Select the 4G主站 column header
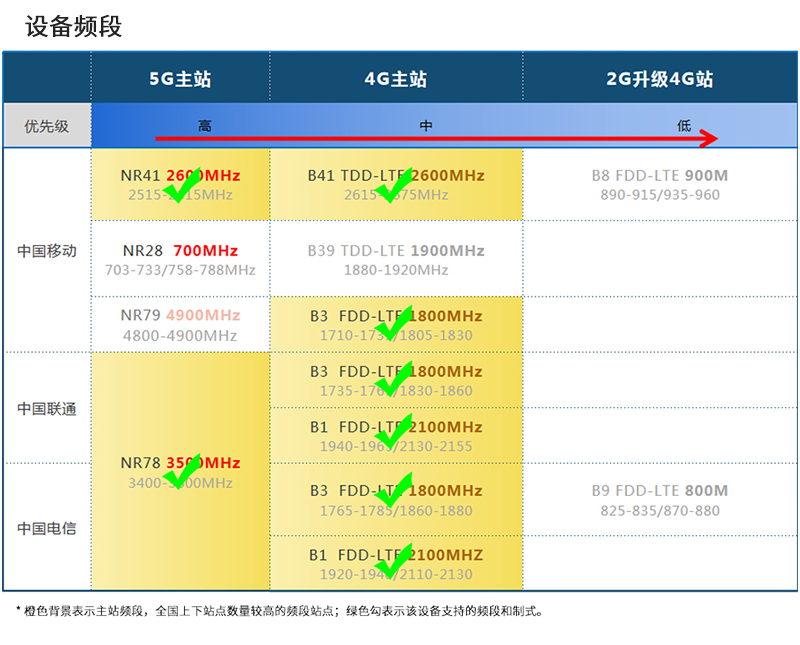The image size is (800, 645). (395, 79)
